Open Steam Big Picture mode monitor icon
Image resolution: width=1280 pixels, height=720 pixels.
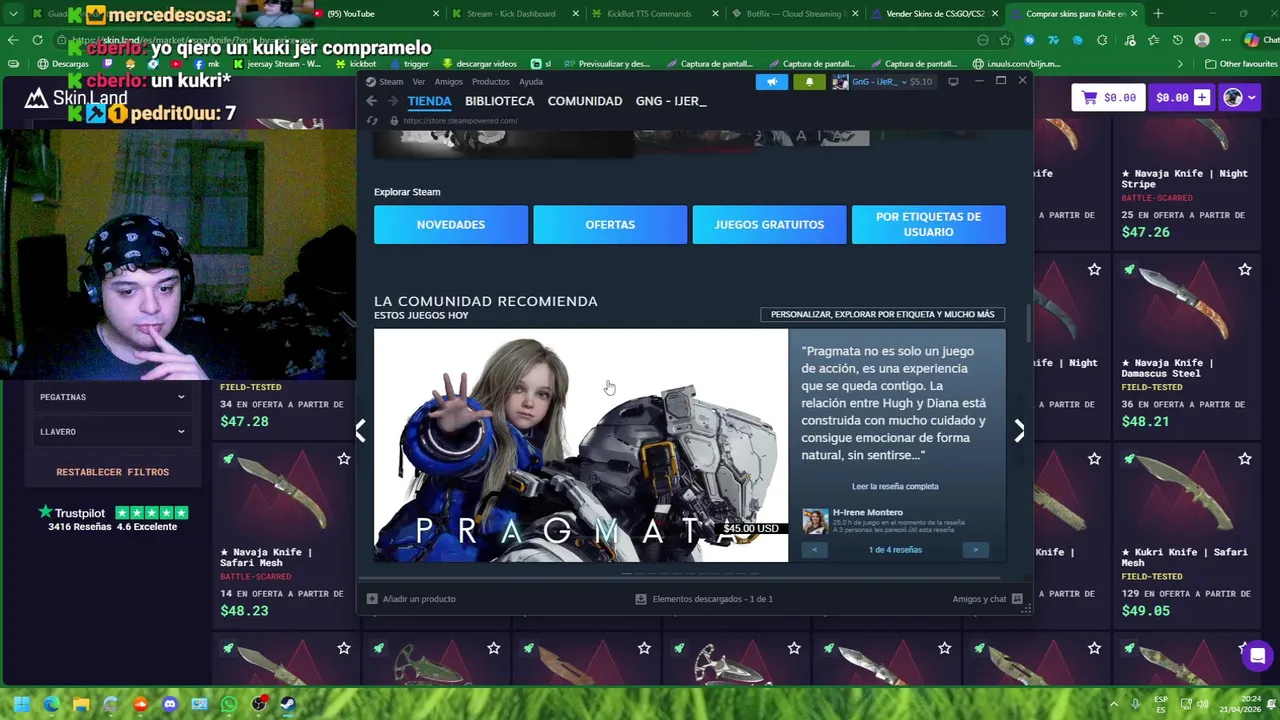pyautogui.click(x=953, y=82)
